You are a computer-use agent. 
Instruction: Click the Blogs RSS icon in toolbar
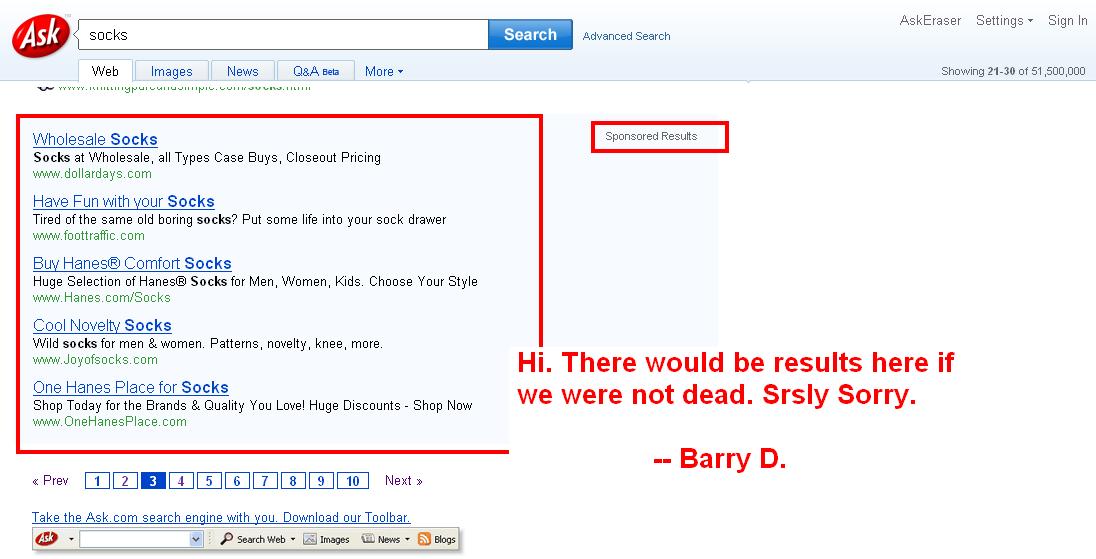click(424, 539)
